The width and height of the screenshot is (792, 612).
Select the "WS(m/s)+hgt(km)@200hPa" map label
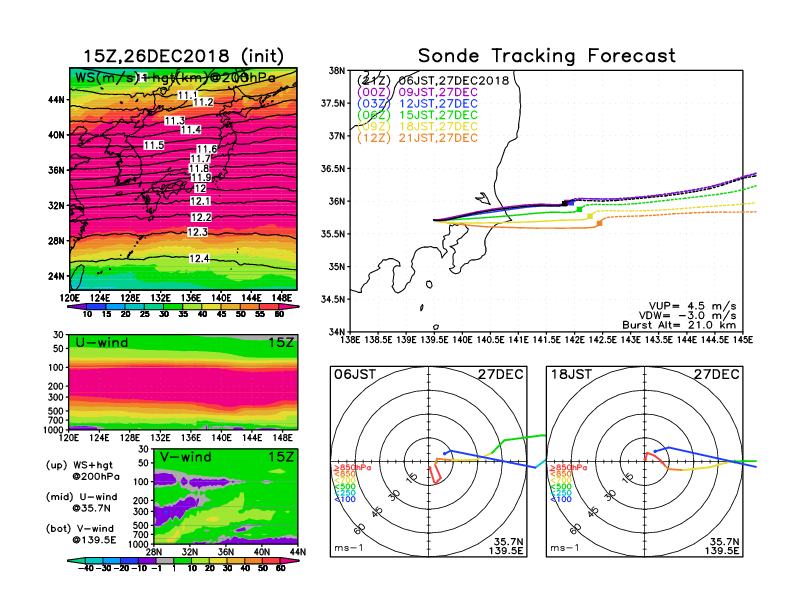click(x=175, y=78)
